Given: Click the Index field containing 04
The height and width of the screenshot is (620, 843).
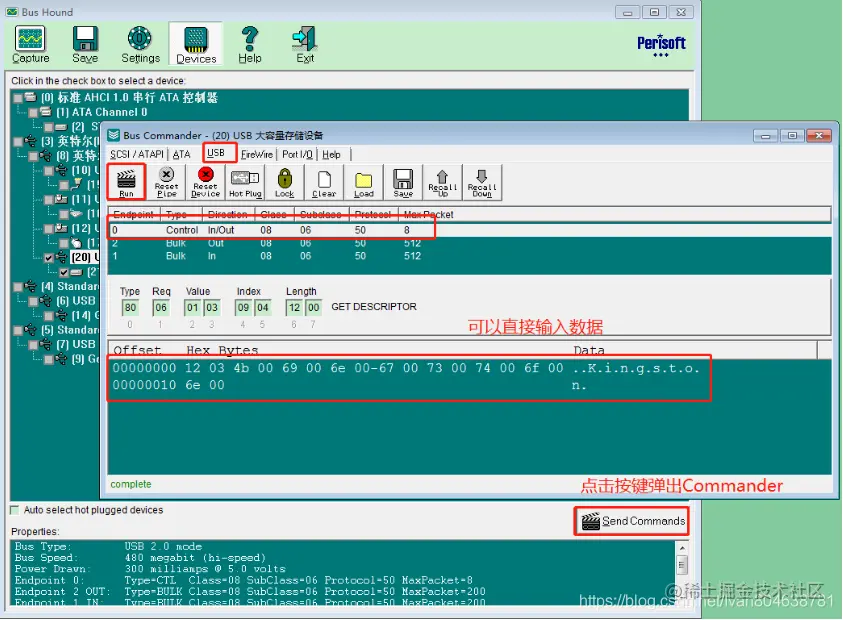Looking at the screenshot, I should (x=262, y=308).
